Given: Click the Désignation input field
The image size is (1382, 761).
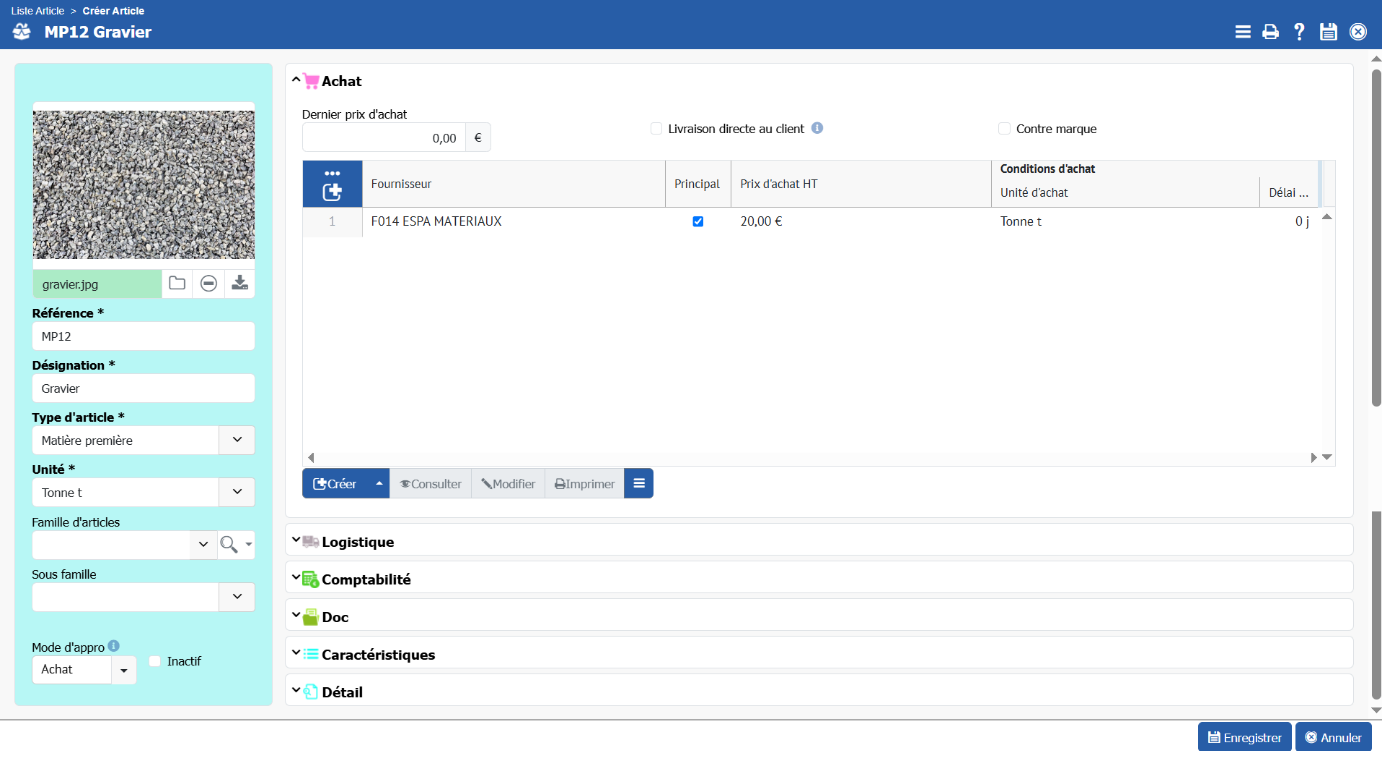Looking at the screenshot, I should (143, 388).
